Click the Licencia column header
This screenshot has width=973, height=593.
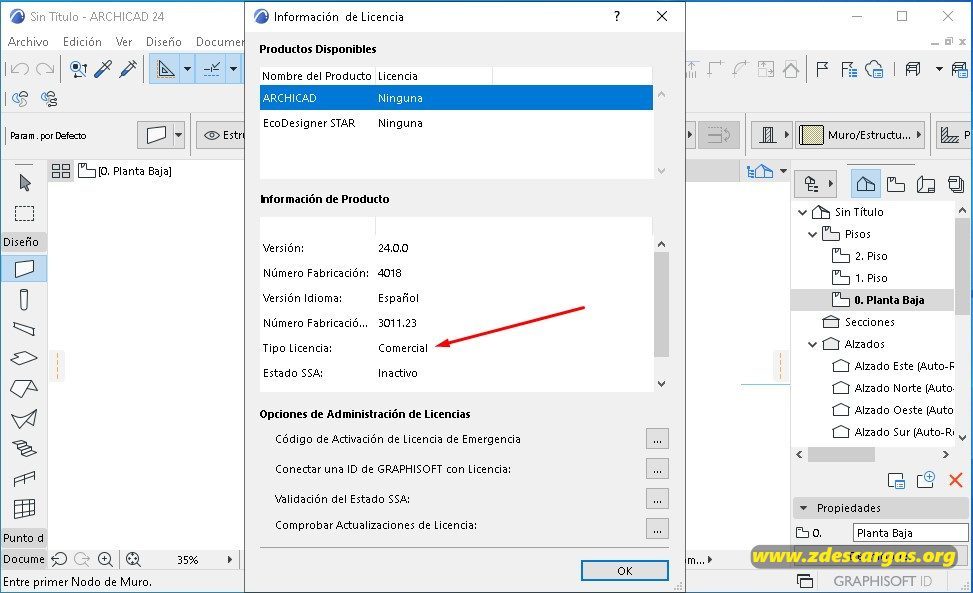(434, 76)
